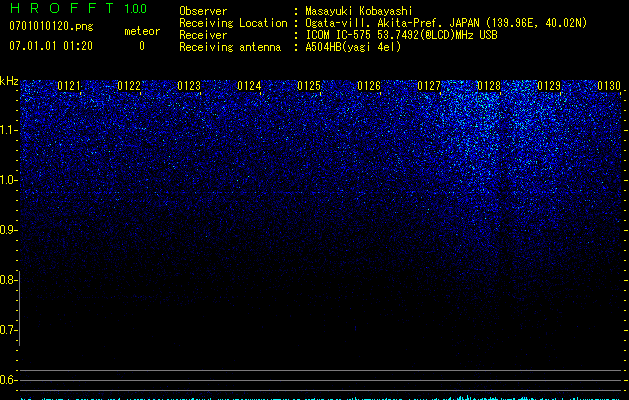Click time marker 0126
Image resolution: width=629 pixels, height=400 pixels.
(x=369, y=85)
